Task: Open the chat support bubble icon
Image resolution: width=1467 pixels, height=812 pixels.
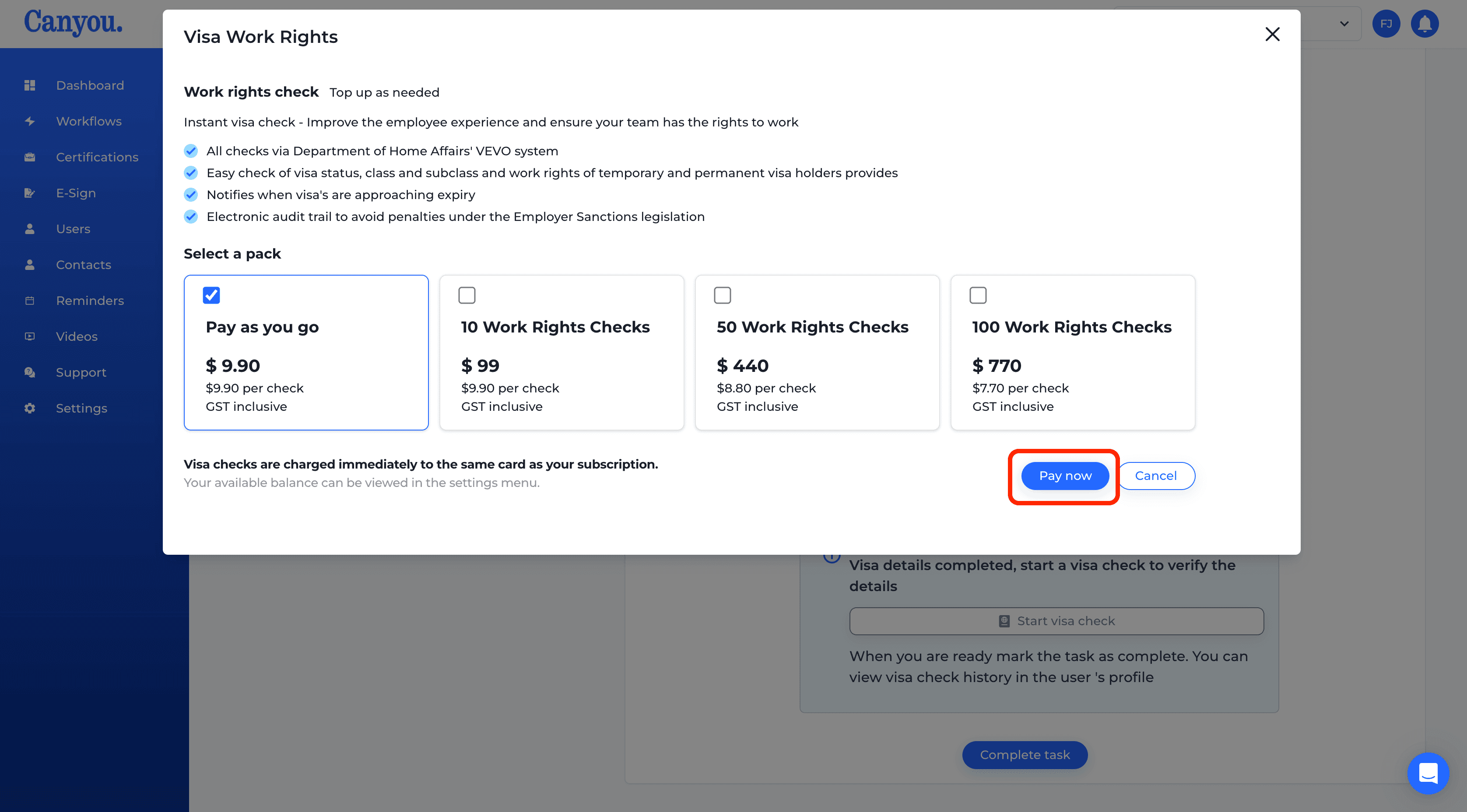Action: pos(1428,773)
